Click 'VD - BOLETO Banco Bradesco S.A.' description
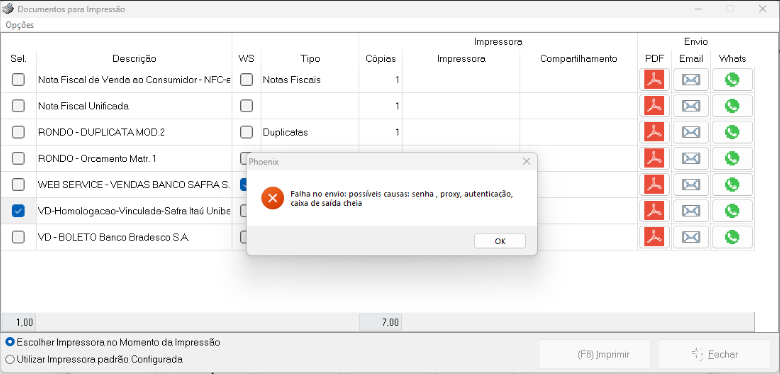 point(114,238)
